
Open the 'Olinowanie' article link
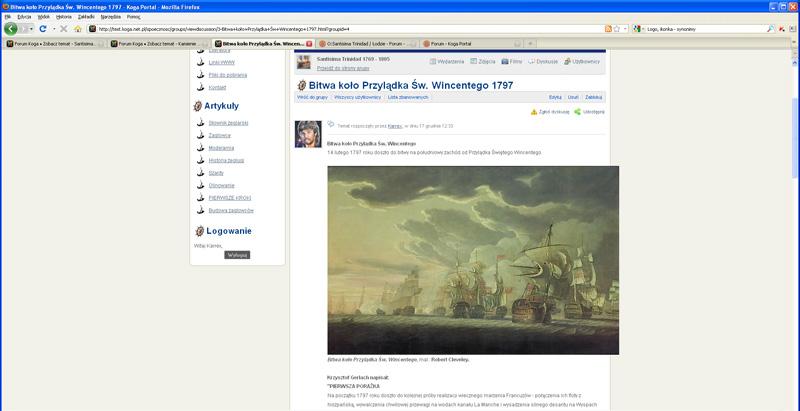tap(221, 186)
